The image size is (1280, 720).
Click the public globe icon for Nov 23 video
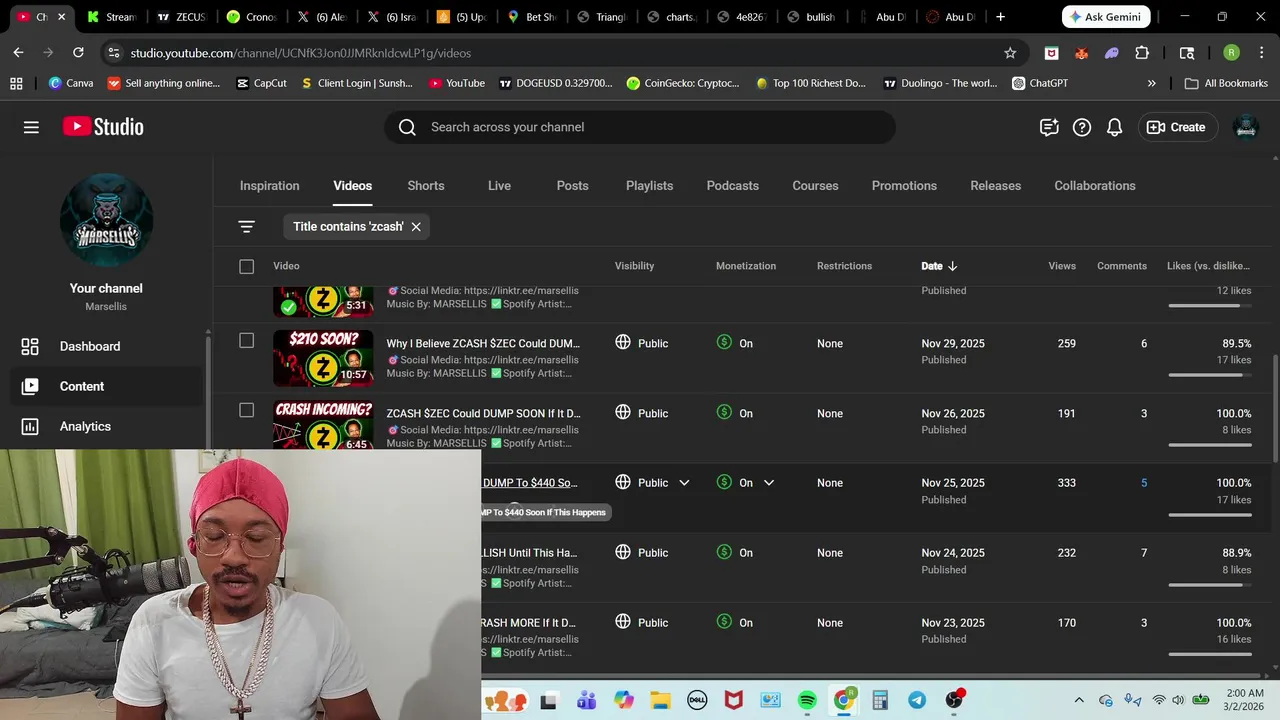coord(623,622)
